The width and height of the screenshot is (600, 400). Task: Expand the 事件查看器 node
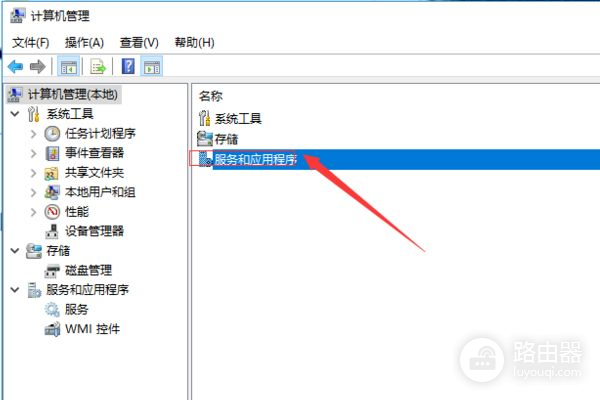[33, 153]
